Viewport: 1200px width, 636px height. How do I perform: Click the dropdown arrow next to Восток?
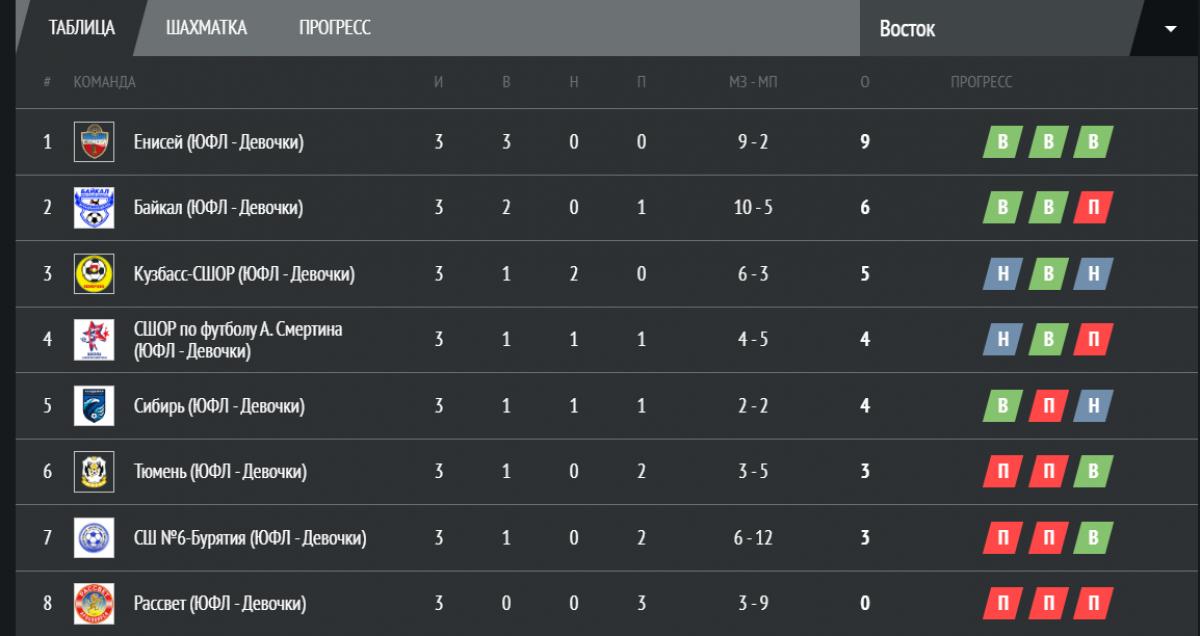(x=1170, y=29)
